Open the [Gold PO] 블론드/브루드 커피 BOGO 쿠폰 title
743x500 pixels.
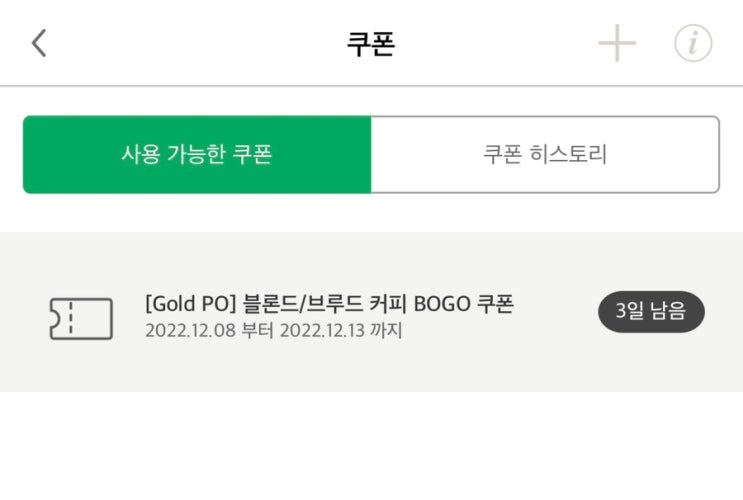[329, 304]
